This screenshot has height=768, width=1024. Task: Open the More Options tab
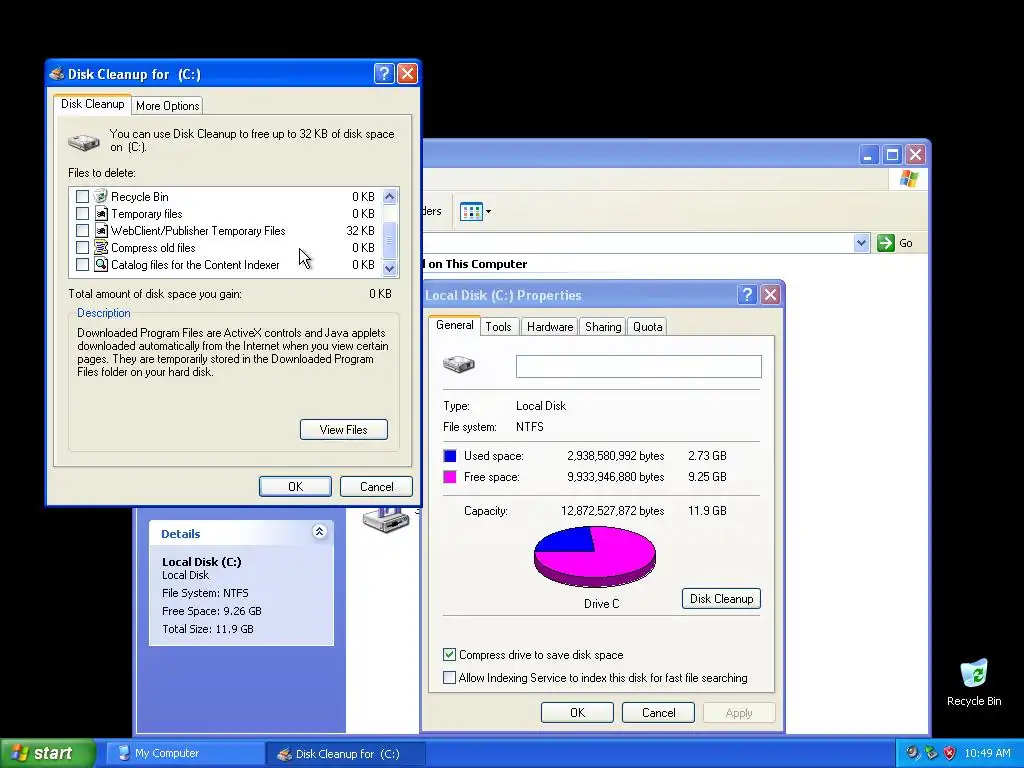(x=168, y=106)
